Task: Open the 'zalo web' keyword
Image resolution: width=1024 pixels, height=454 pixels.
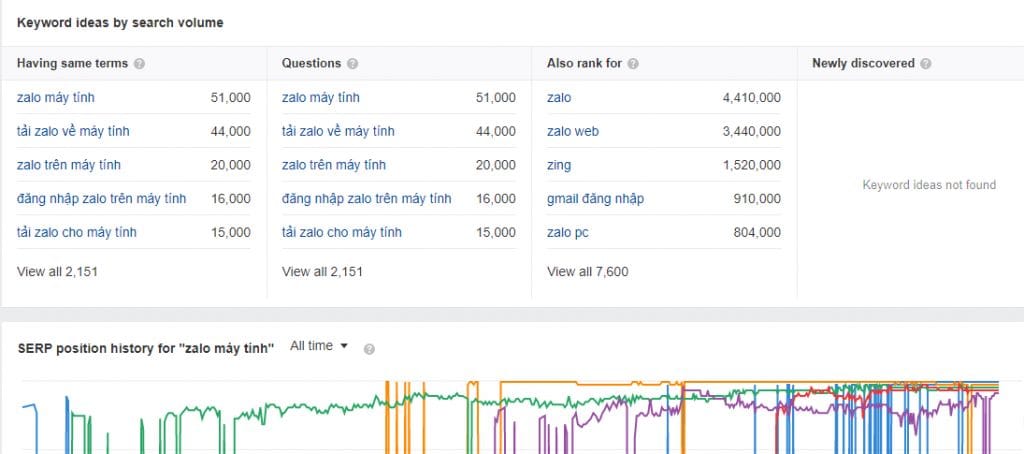Action: [573, 131]
